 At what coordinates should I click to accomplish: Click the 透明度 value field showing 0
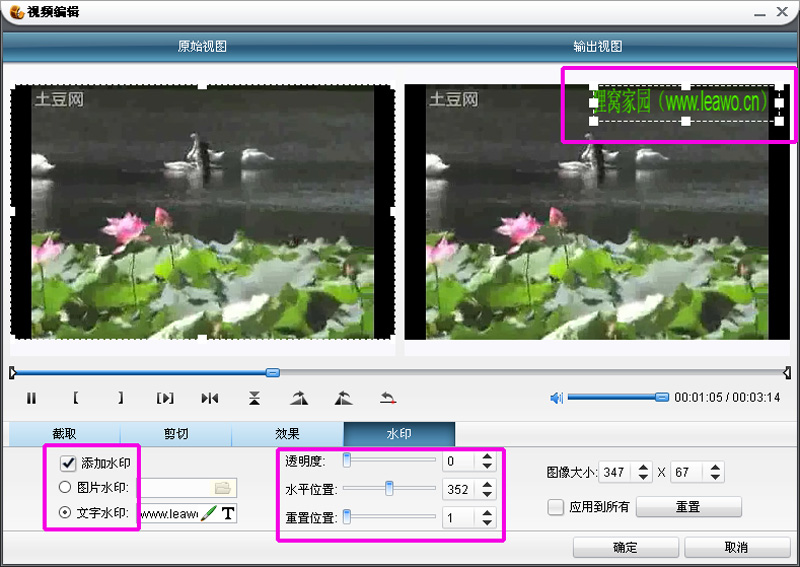pyautogui.click(x=461, y=461)
